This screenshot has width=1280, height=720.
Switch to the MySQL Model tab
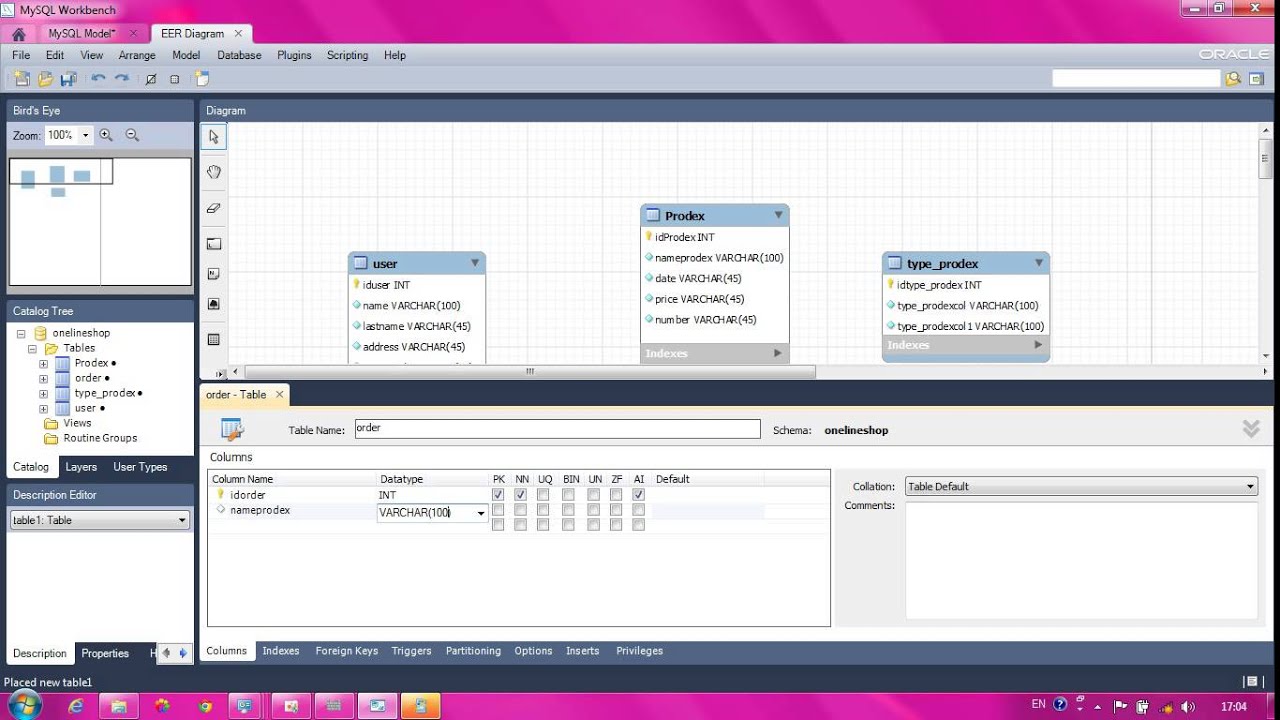[82, 34]
